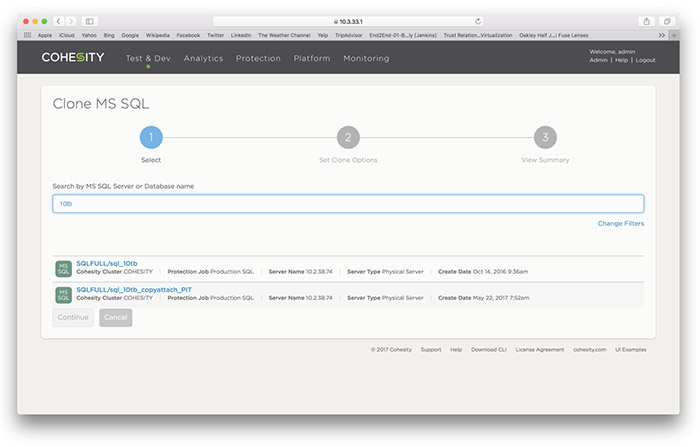The width and height of the screenshot is (700, 447).
Task: Open the Monitoring menu
Action: pyautogui.click(x=366, y=58)
